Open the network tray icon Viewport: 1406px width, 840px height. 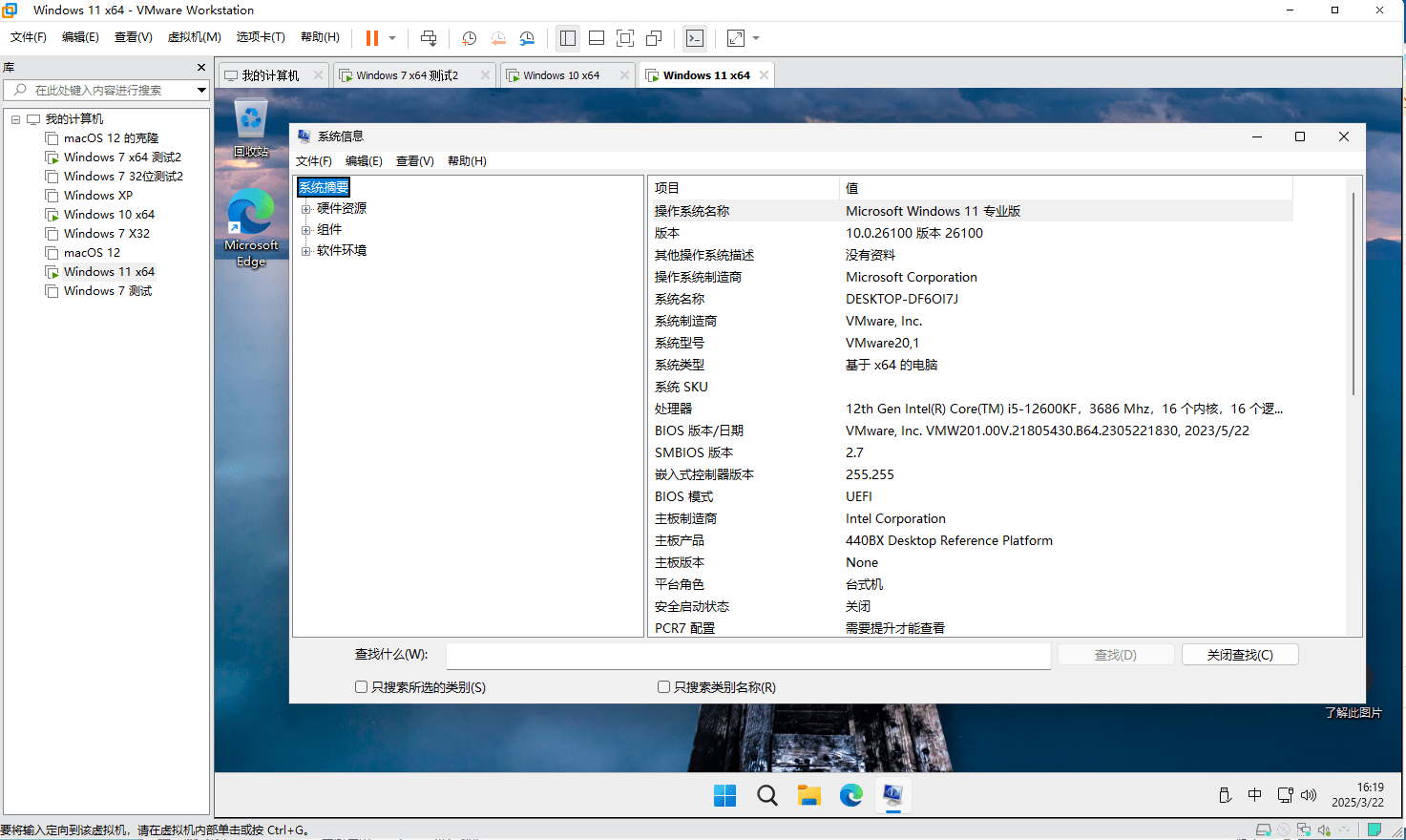[1286, 795]
